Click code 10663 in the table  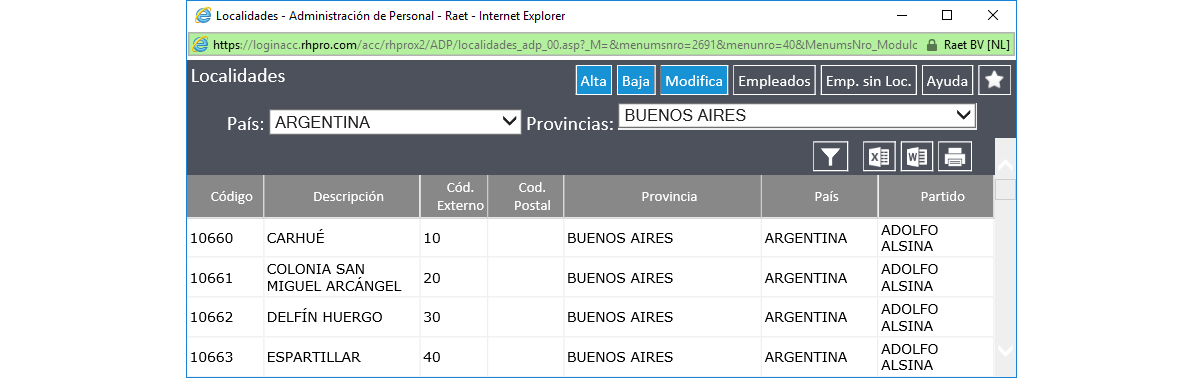tap(211, 357)
